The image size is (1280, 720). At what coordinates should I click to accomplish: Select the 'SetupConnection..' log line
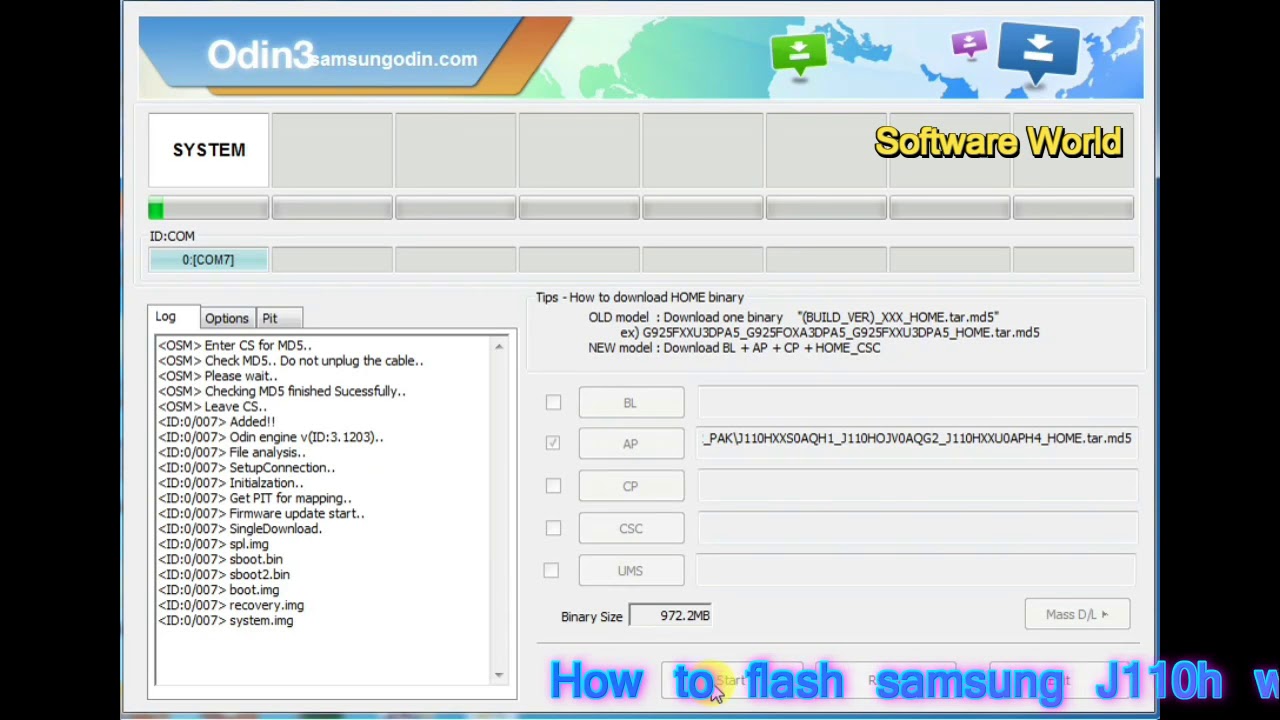pyautogui.click(x=247, y=468)
